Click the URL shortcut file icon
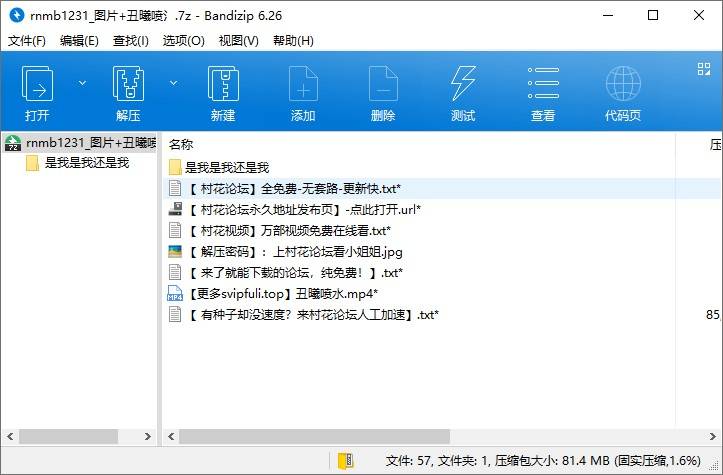723x475 pixels. 175,209
